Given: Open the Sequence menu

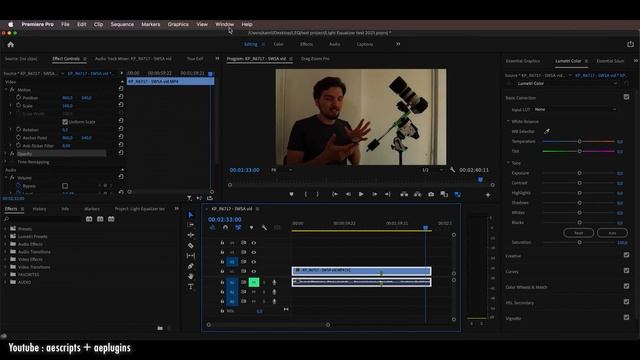Looking at the screenshot, I should [122, 24].
